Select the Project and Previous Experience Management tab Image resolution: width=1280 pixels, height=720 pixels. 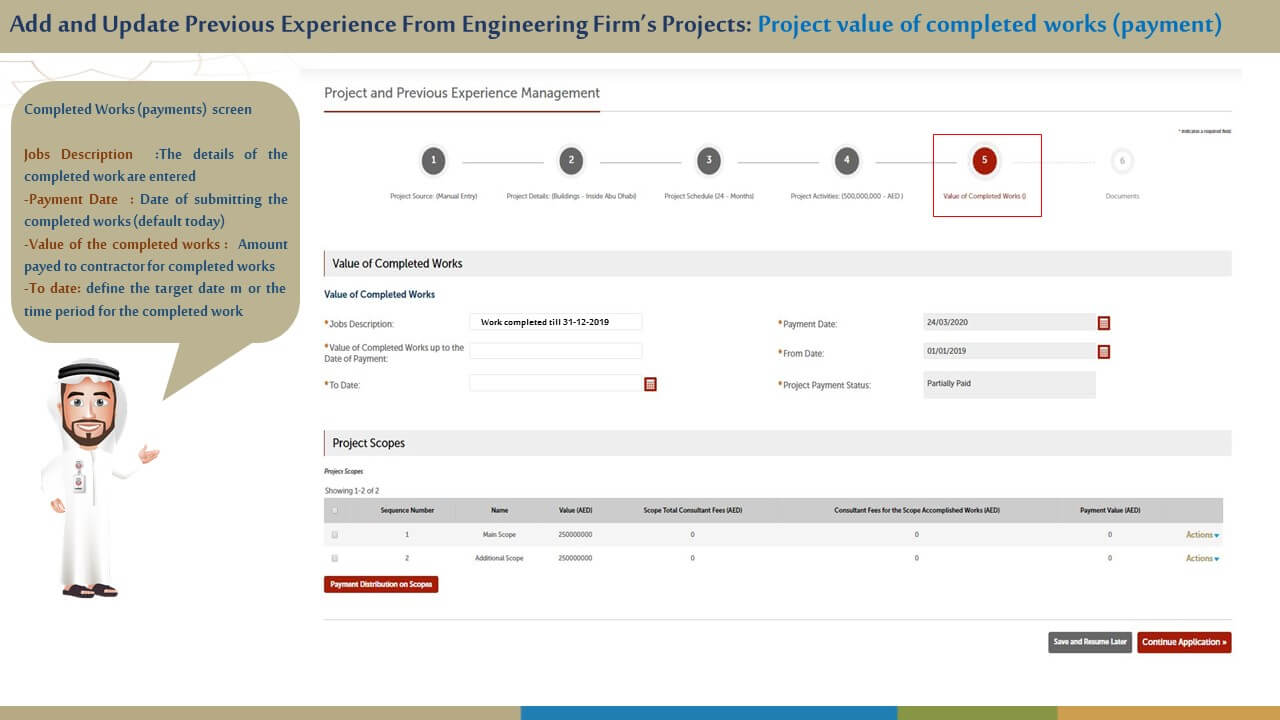[x=462, y=93]
